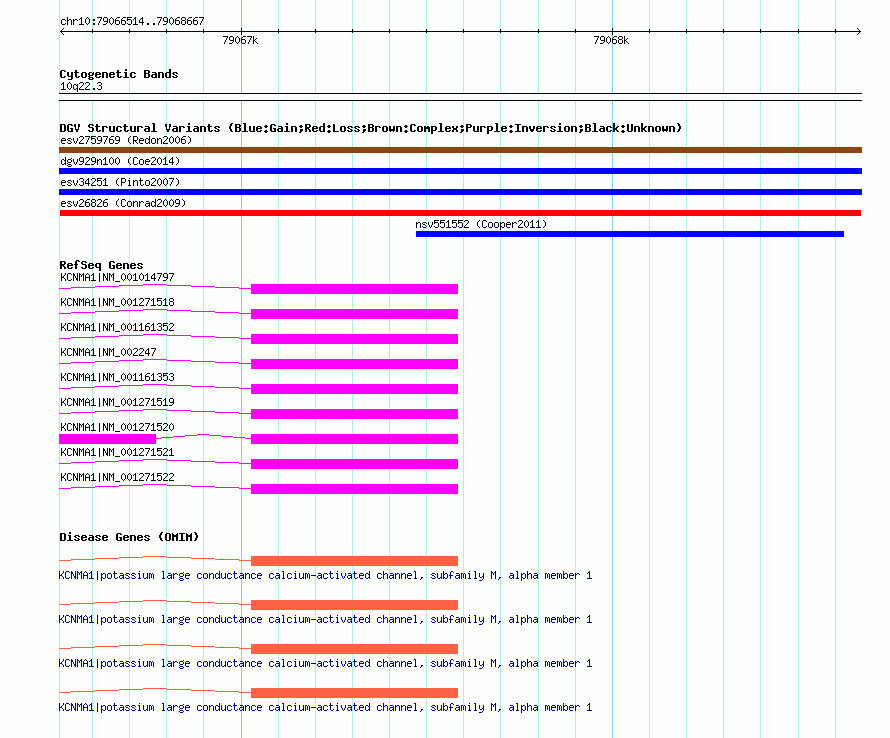Open the second KCNMA1 potassium channel link

click(325, 620)
